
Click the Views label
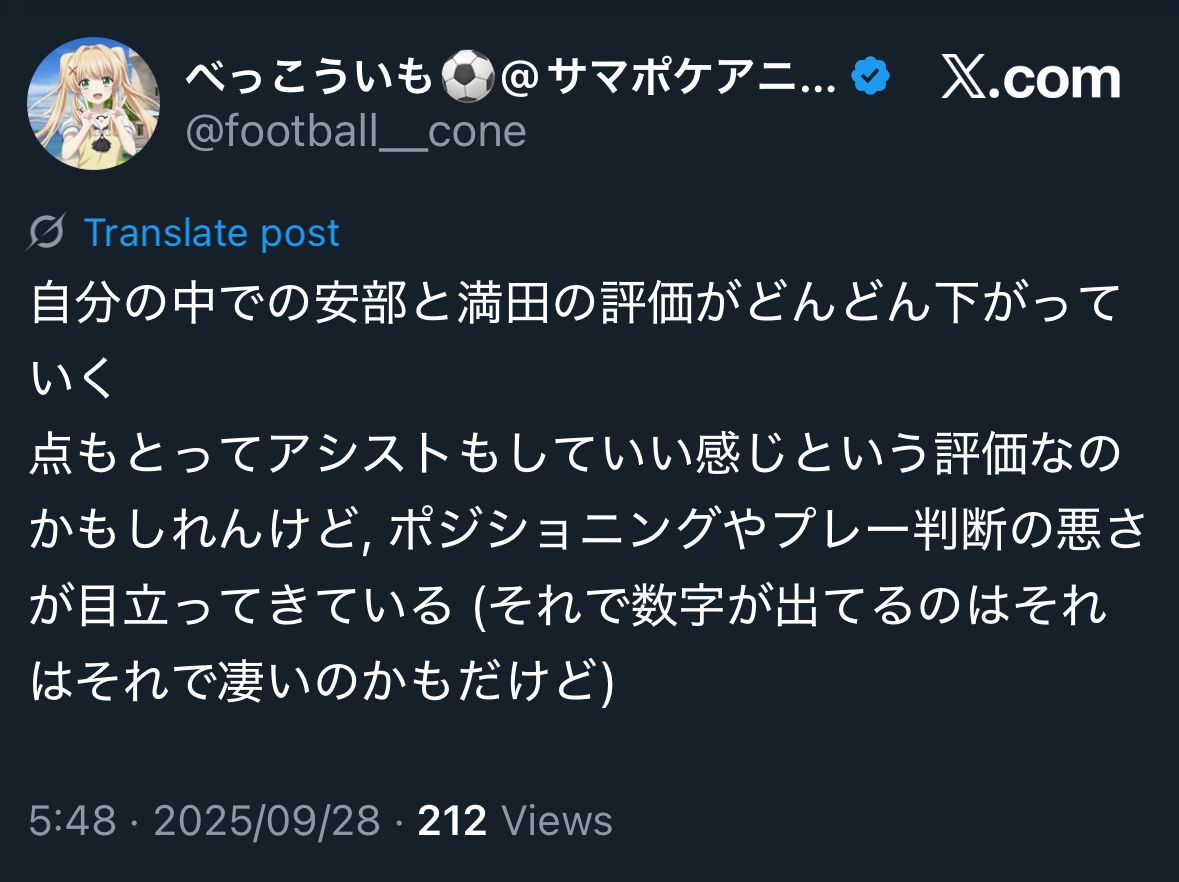click(557, 821)
